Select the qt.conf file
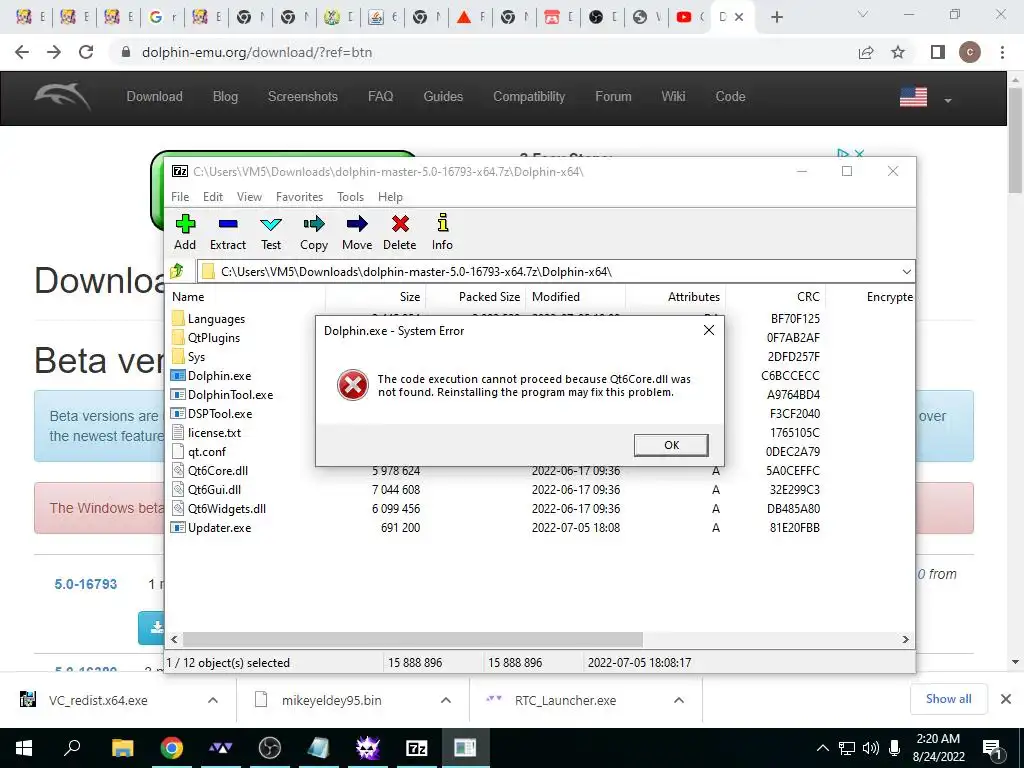The width and height of the screenshot is (1024, 768). tap(207, 451)
